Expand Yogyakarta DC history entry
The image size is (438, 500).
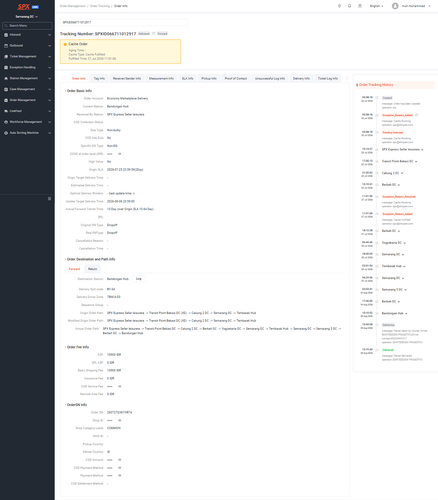[x=404, y=243]
